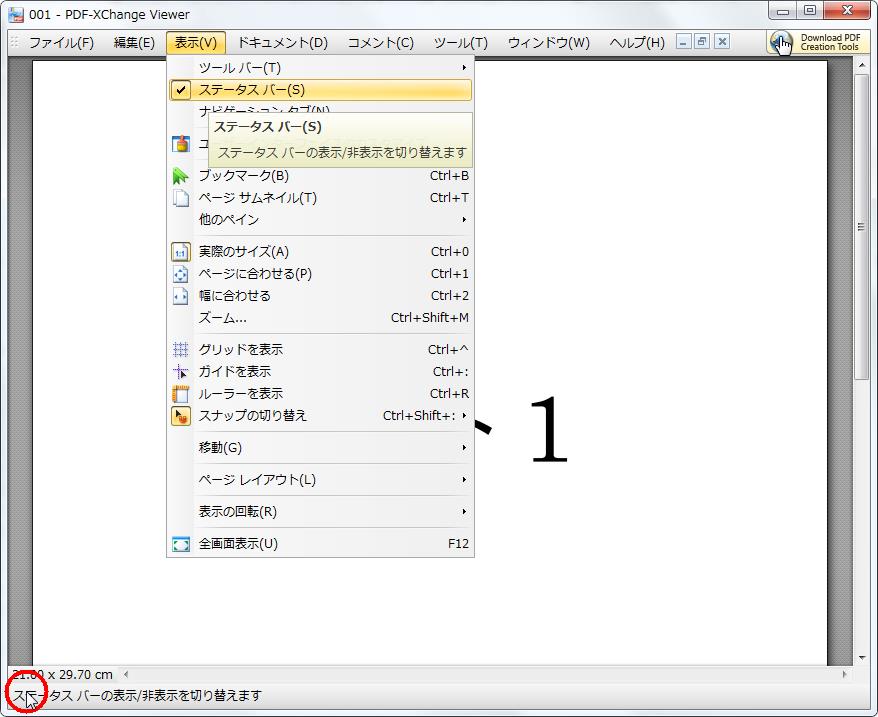Click the vertical scrollbar up arrow

pos(861,66)
